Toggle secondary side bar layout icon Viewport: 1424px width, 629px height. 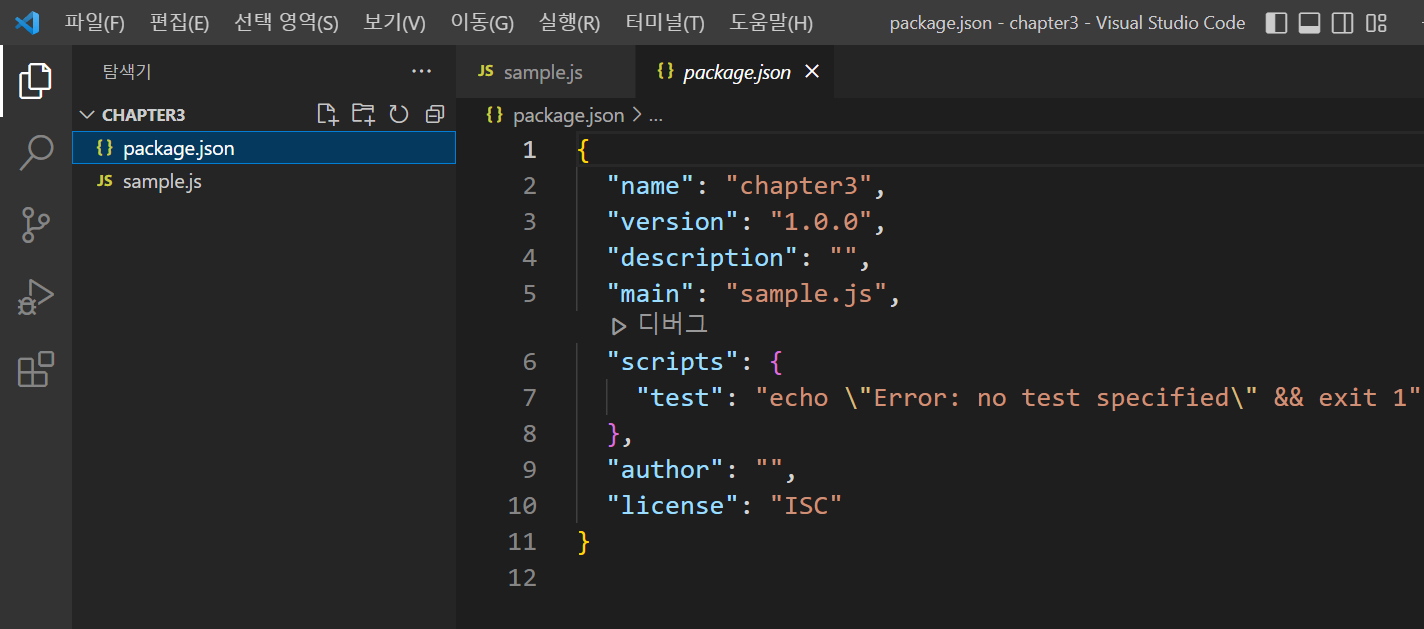point(1343,23)
